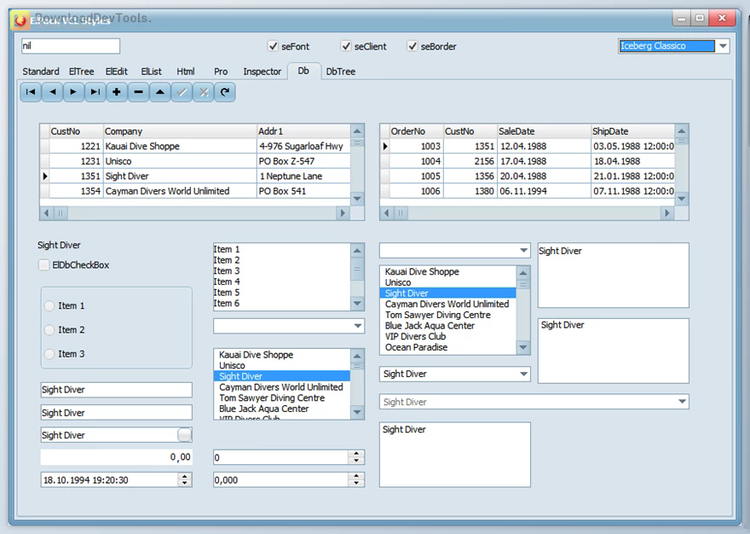Click the ShipDate column header
750x534 pixels.
pyautogui.click(x=632, y=131)
